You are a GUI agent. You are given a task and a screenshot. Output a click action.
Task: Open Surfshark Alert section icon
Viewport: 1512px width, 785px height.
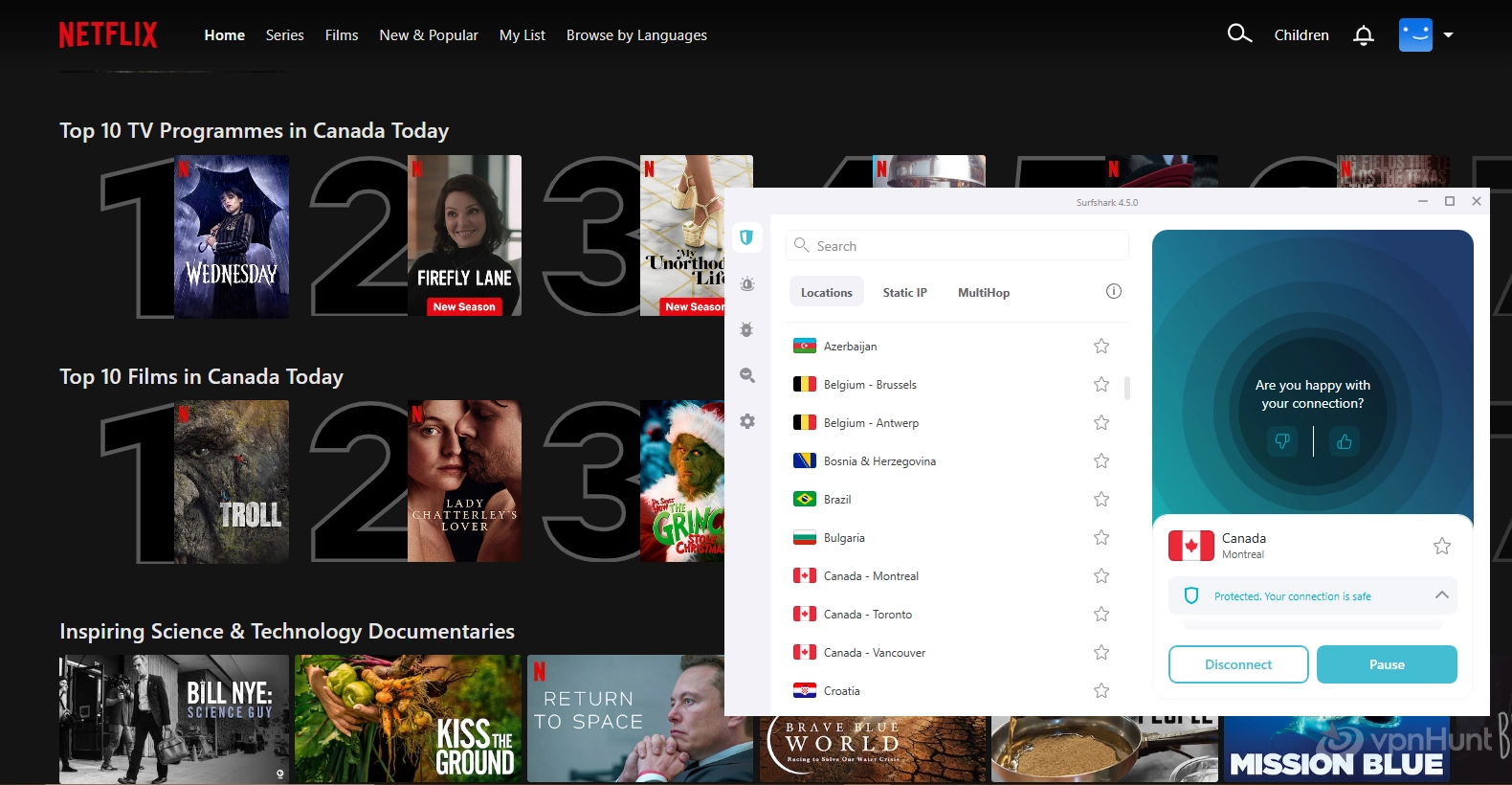747,284
